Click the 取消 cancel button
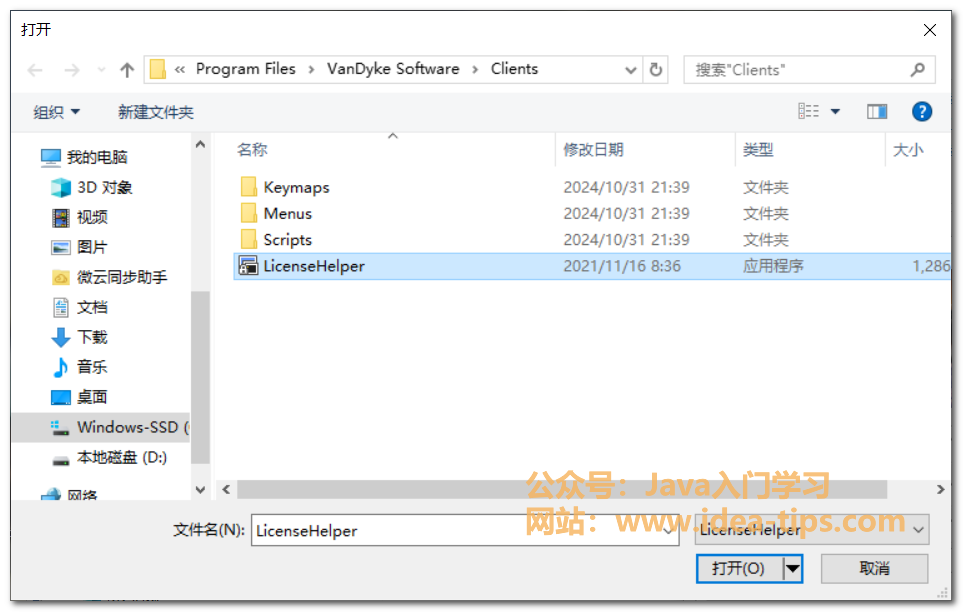The image size is (963, 612). pyautogui.click(x=875, y=568)
